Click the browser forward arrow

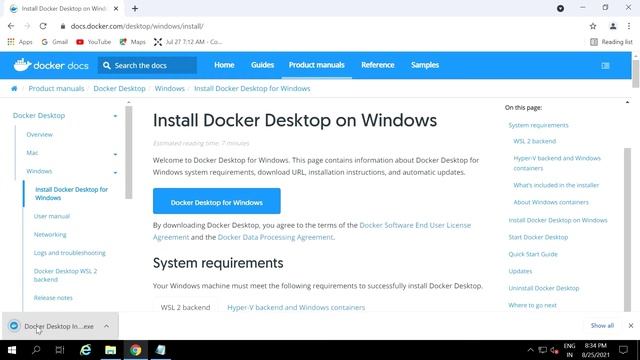click(x=27, y=26)
